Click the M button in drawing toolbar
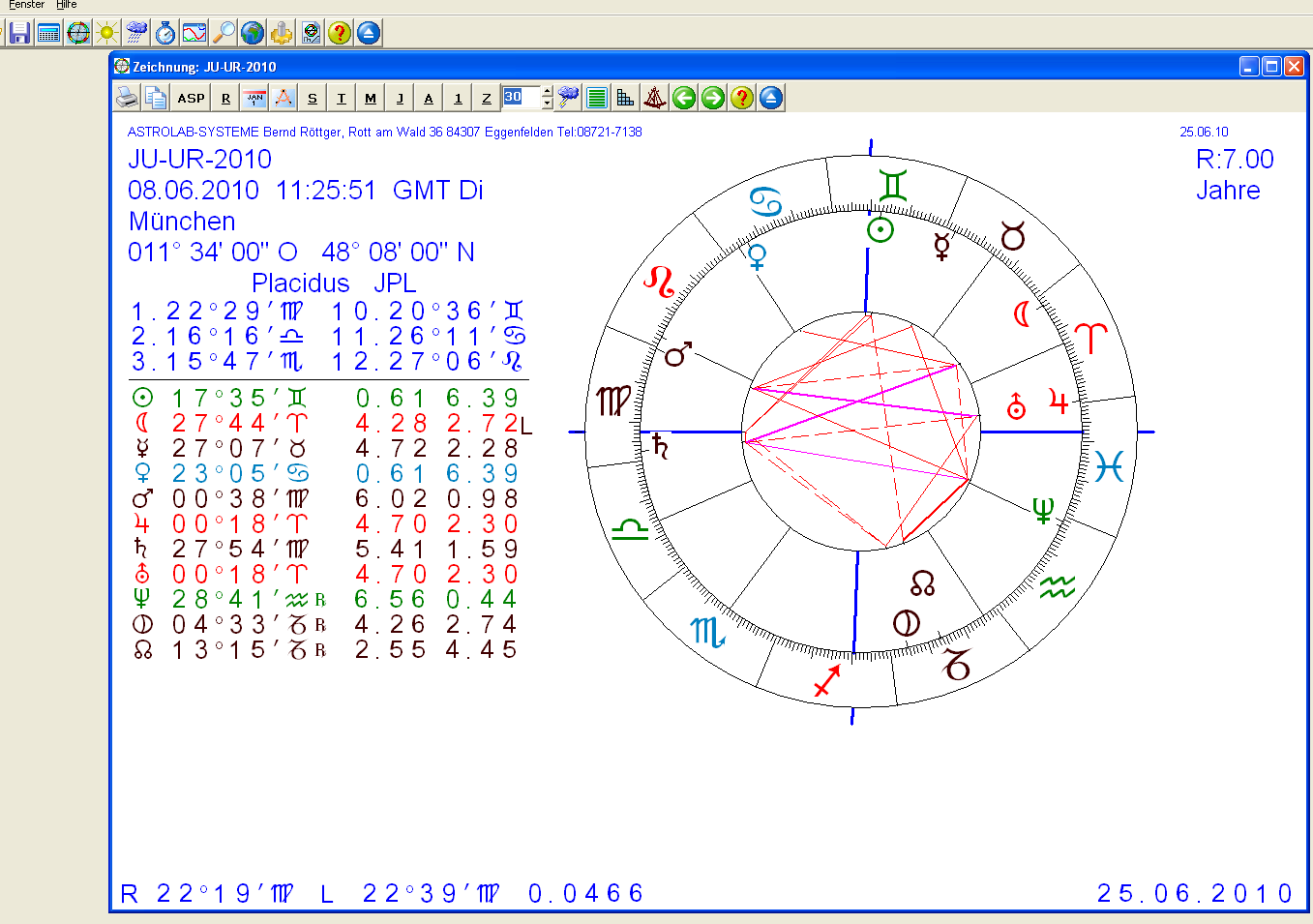Screen dimensions: 1313x924 tap(371, 98)
